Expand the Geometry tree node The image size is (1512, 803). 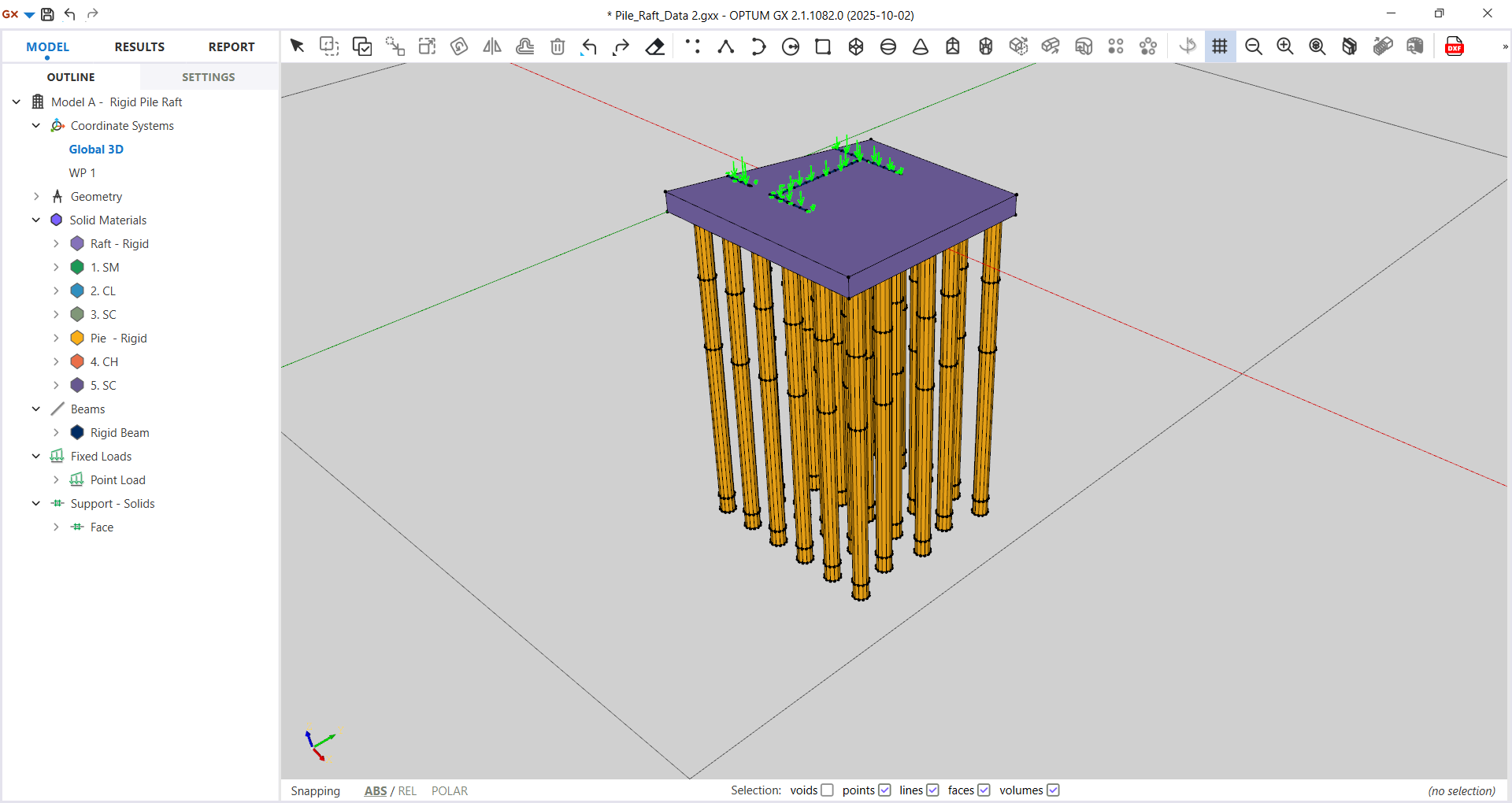click(x=36, y=197)
